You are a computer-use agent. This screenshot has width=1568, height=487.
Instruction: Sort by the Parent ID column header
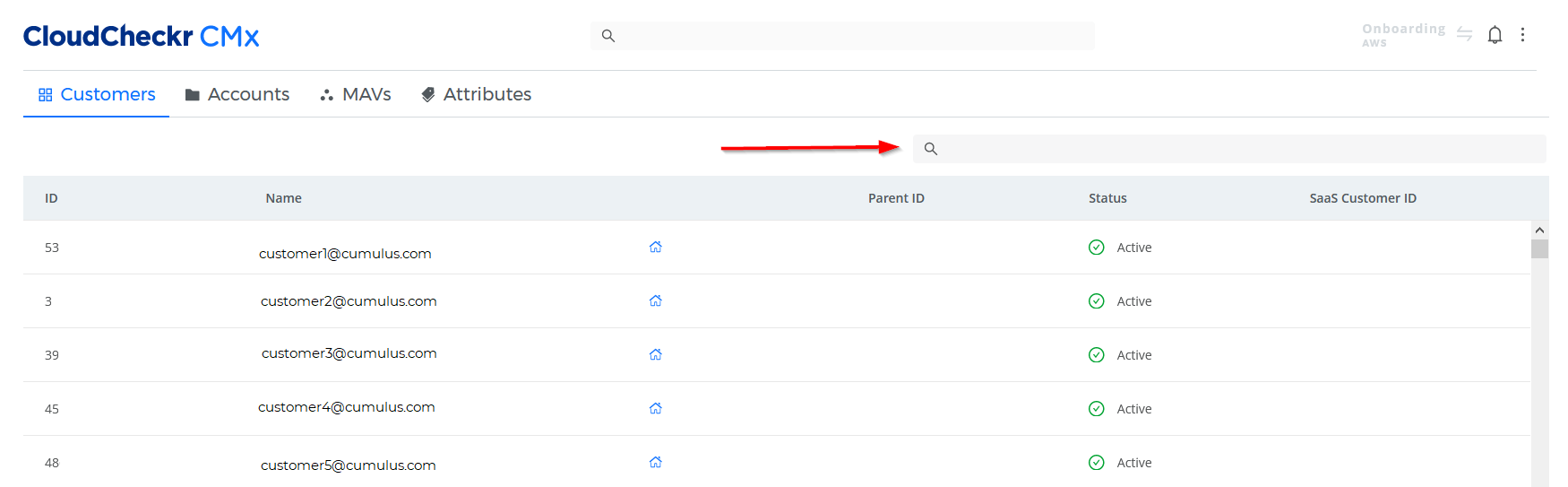point(896,198)
